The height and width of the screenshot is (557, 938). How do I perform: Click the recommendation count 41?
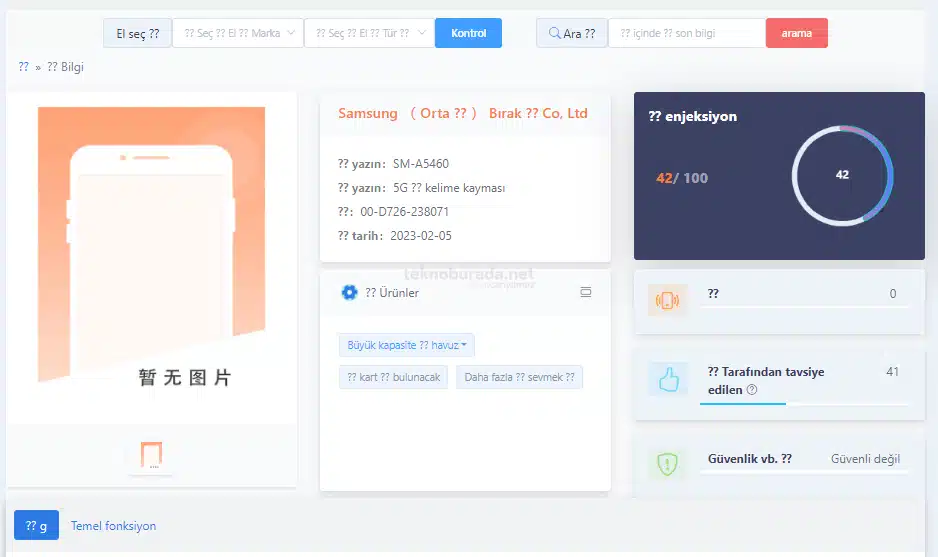[892, 372]
